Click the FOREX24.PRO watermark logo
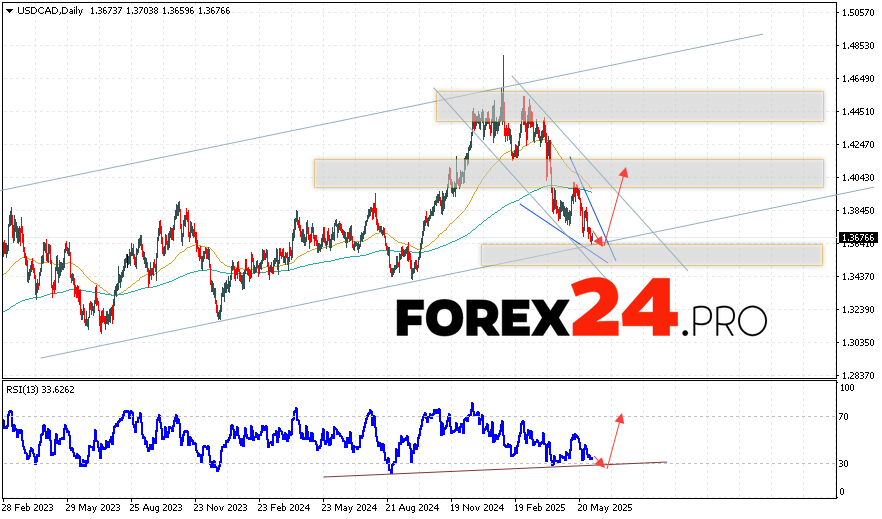This screenshot has width=882, height=519. tap(581, 318)
